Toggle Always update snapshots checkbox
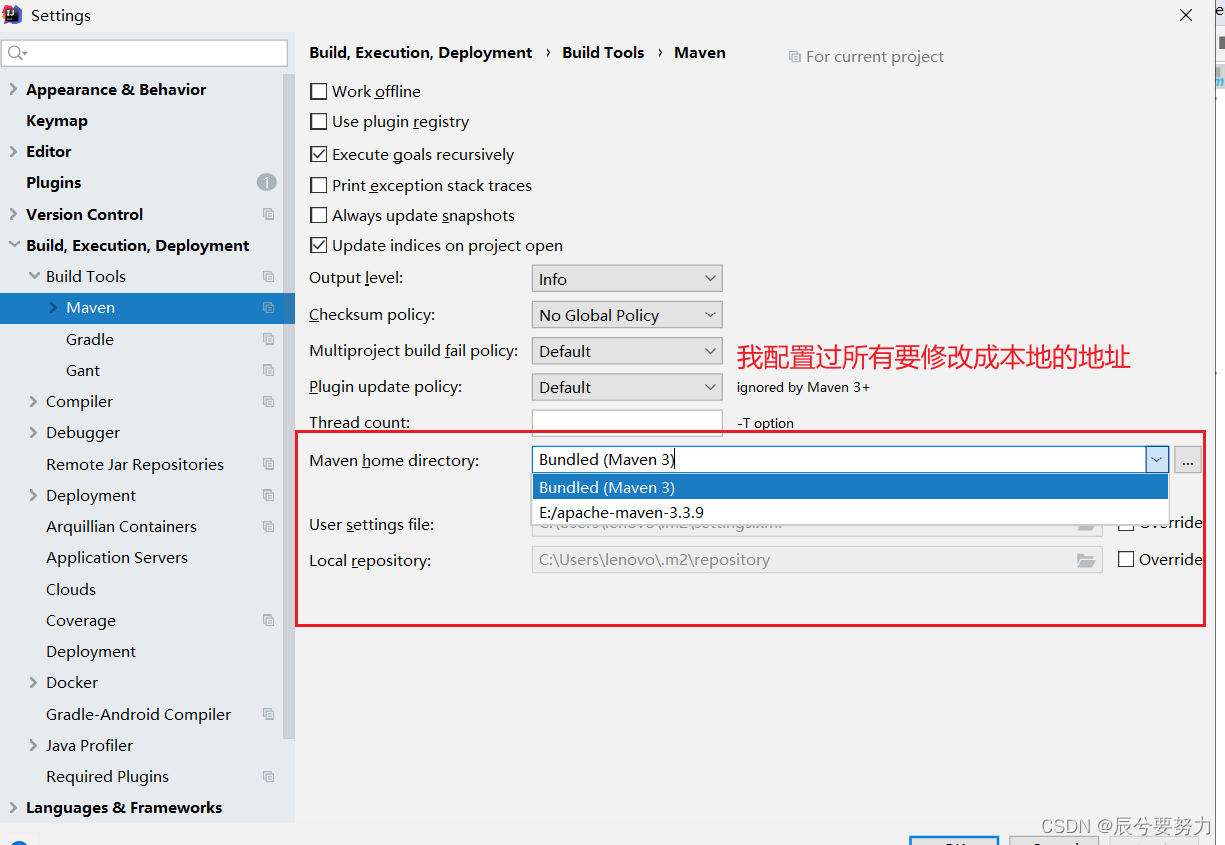The image size is (1225, 845). [319, 215]
